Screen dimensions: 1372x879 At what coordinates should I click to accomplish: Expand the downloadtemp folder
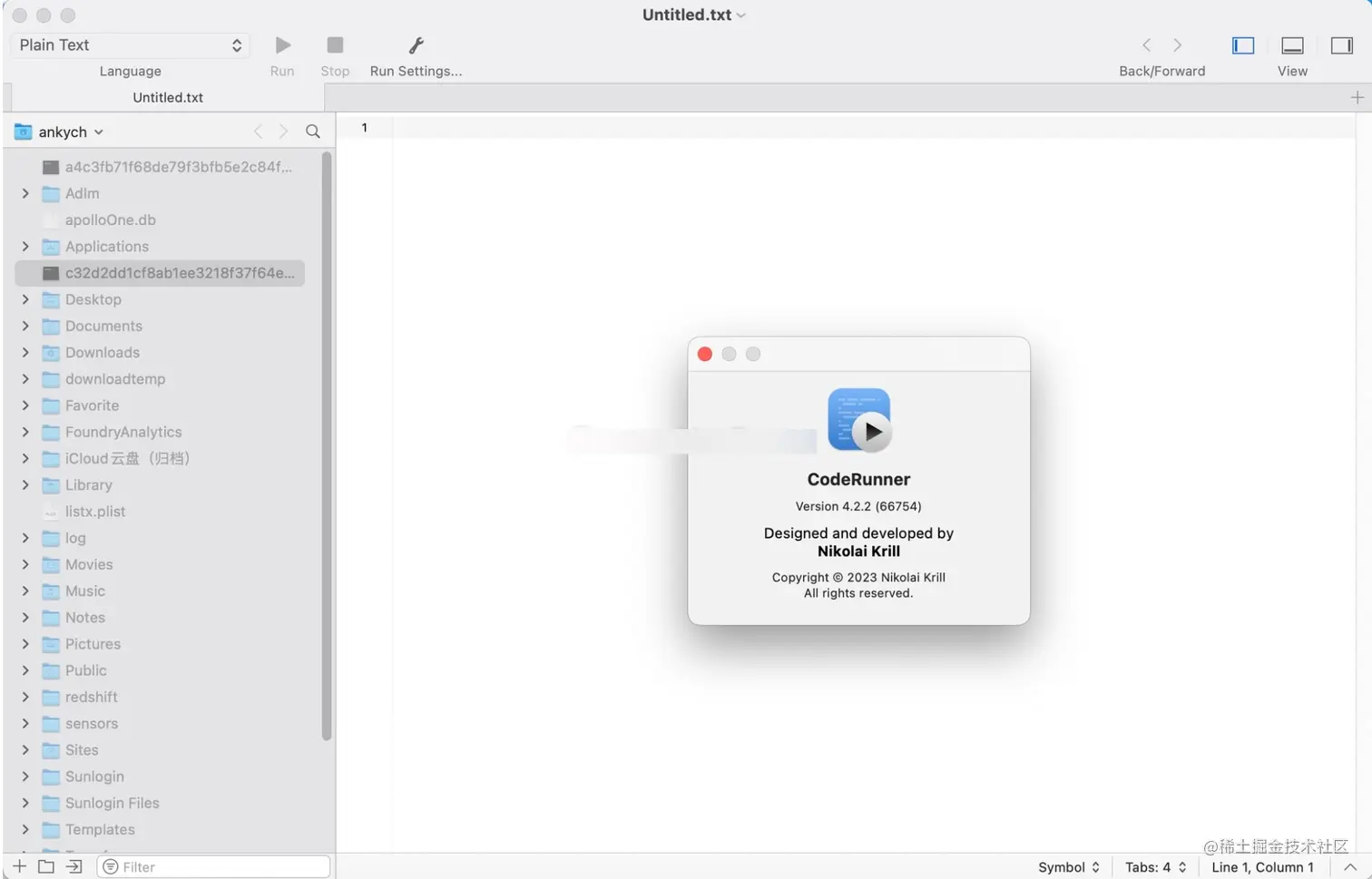(x=25, y=379)
